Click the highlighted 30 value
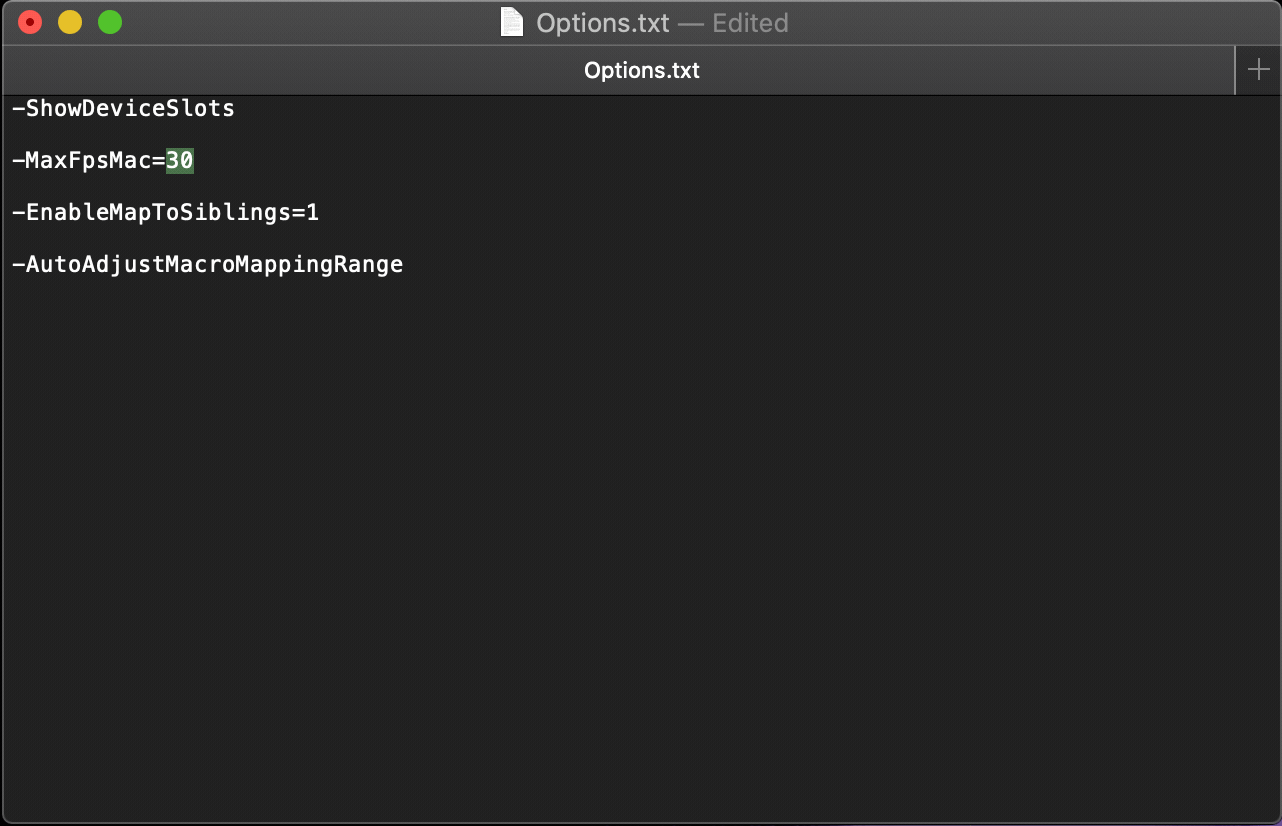Viewport: 1282px width, 826px height. point(180,160)
